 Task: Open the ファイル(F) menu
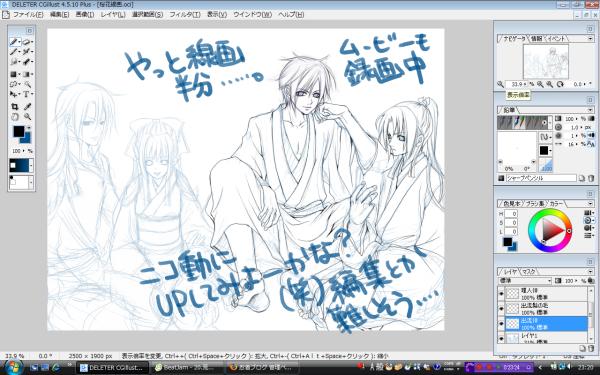[28, 15]
